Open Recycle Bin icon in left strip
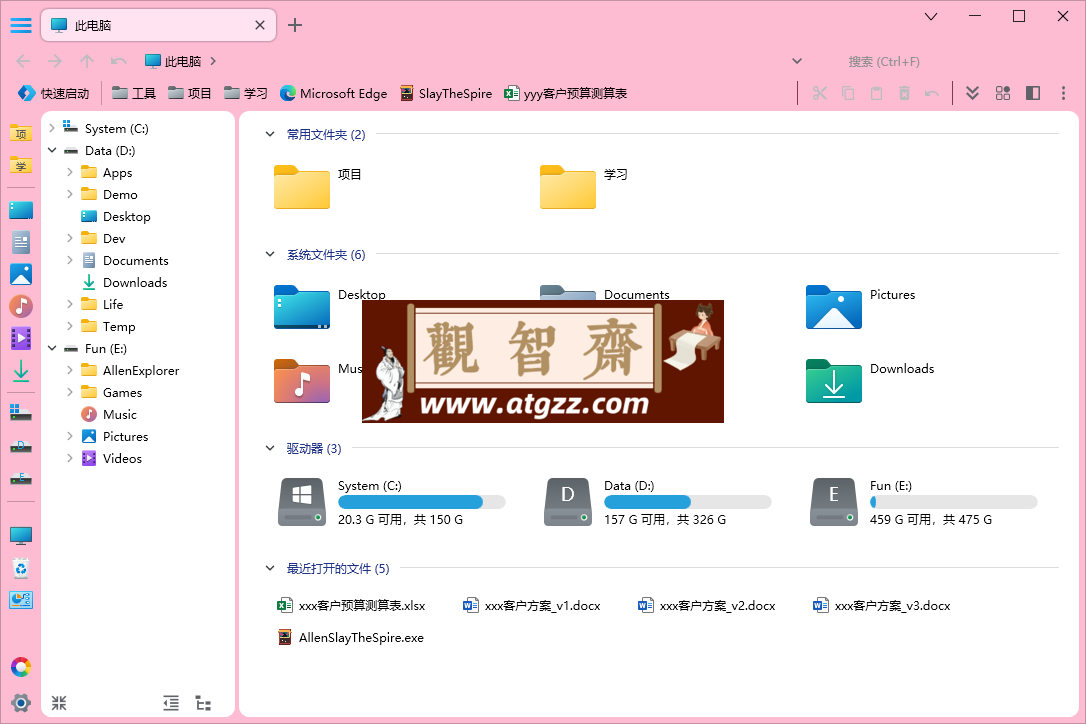Viewport: 1086px width, 724px height. point(21,568)
